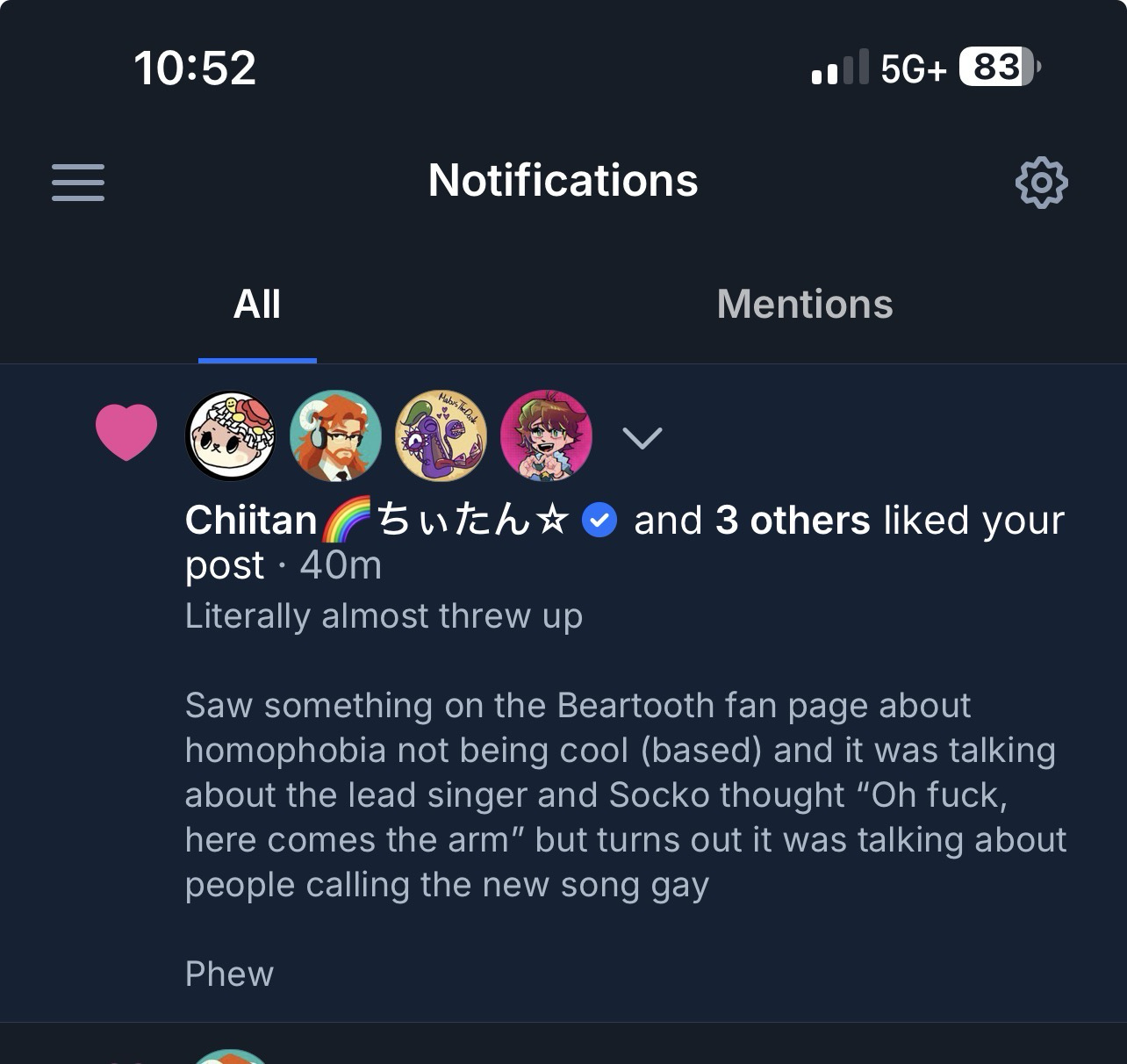Tap the partially visible avatar at bottom
This screenshot has width=1127, height=1064.
230,1055
